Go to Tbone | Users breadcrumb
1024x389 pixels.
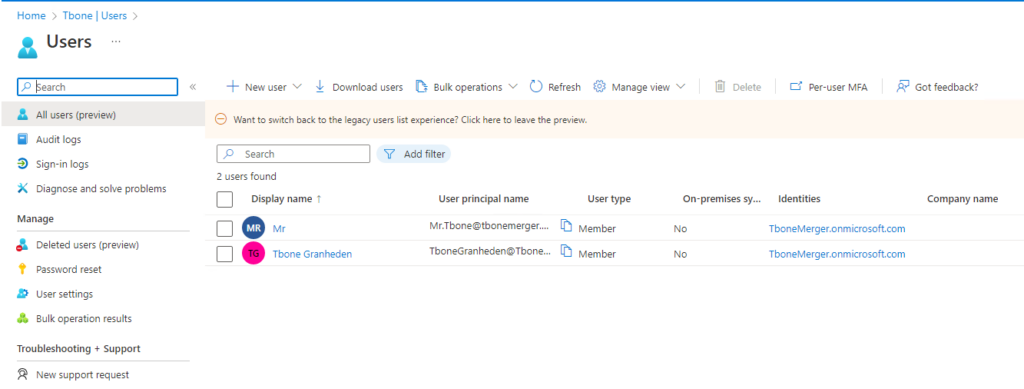point(94,16)
